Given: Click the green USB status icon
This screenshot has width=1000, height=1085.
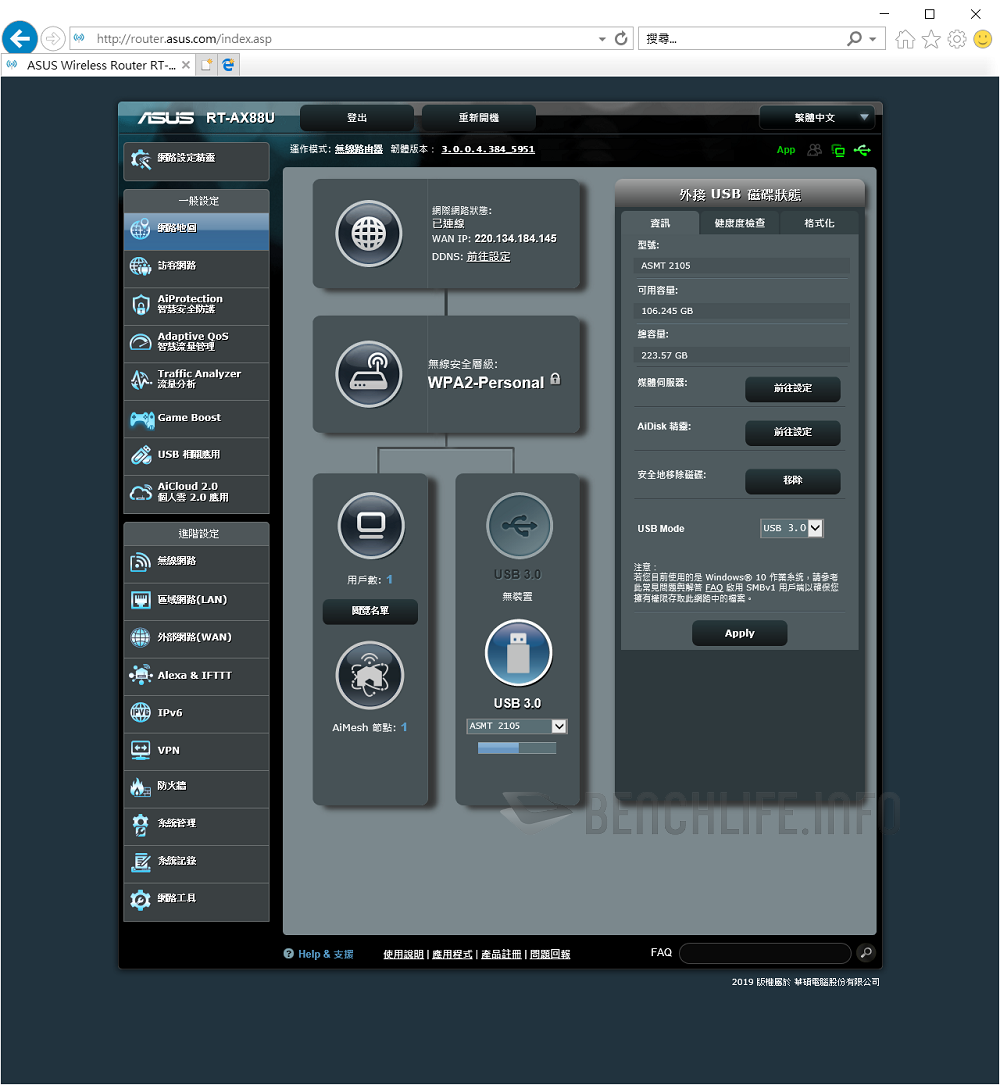Looking at the screenshot, I should click(x=862, y=150).
